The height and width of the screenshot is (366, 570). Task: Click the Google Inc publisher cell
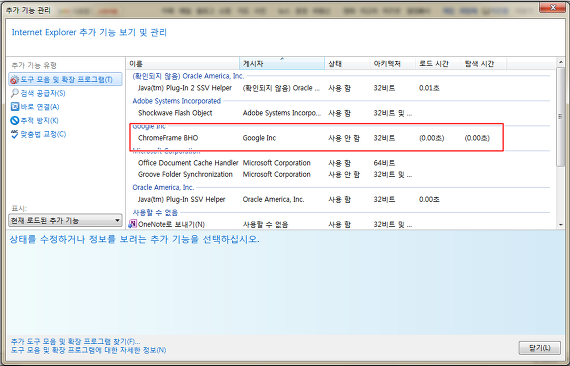point(259,138)
